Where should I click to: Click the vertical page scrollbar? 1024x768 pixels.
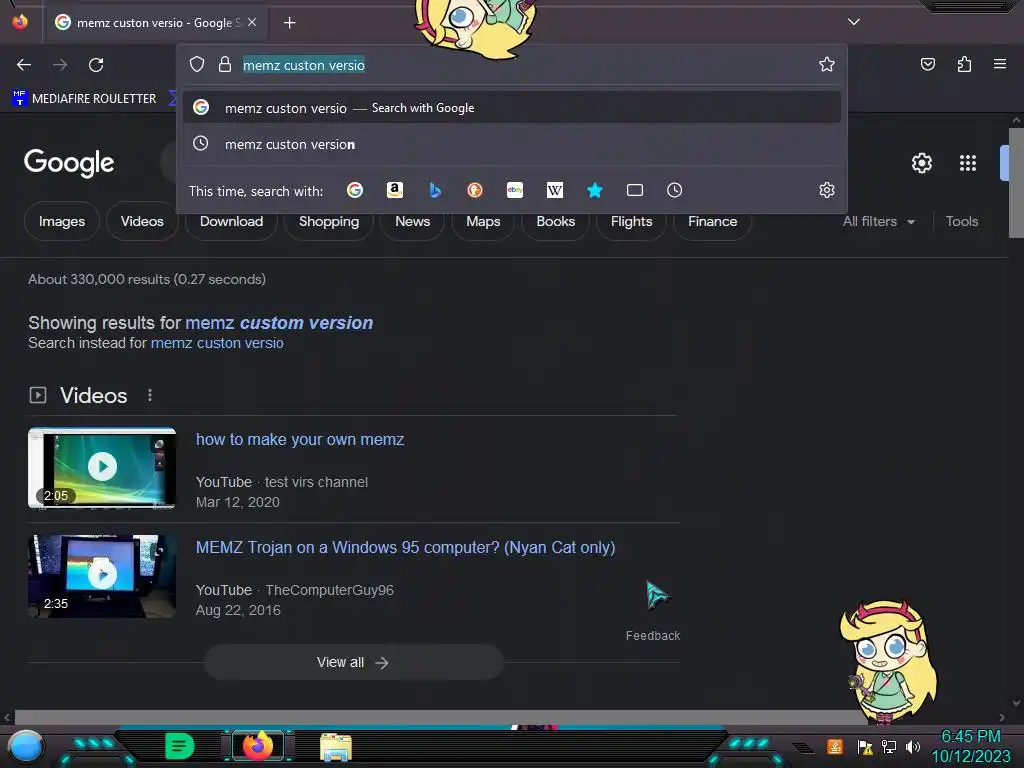[1016, 185]
